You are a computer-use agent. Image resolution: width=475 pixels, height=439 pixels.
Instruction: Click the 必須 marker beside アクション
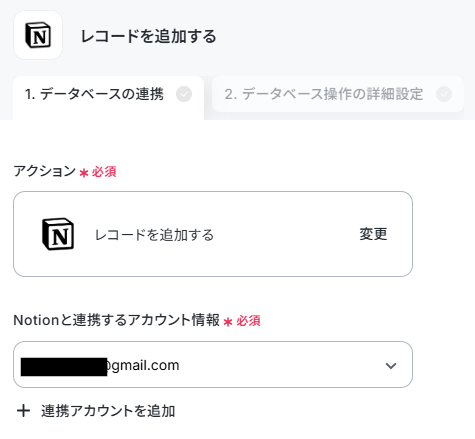[x=104, y=172]
